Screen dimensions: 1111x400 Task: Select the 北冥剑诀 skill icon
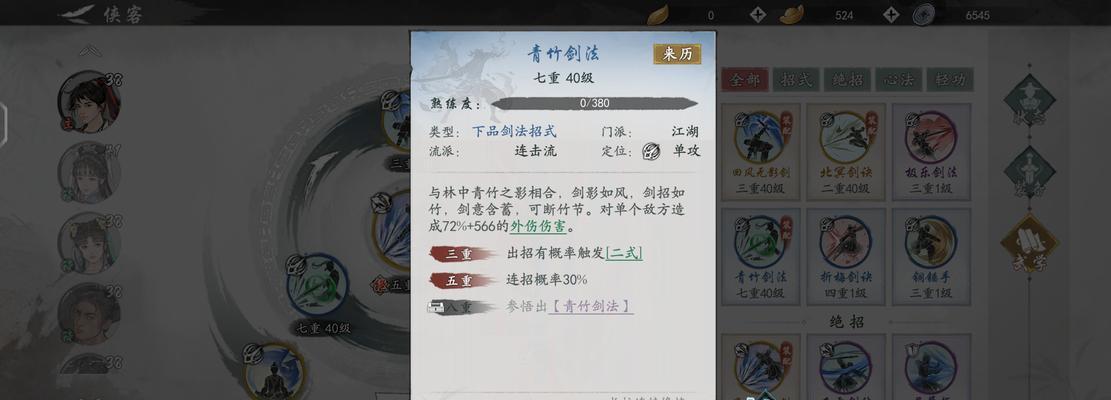coord(846,137)
